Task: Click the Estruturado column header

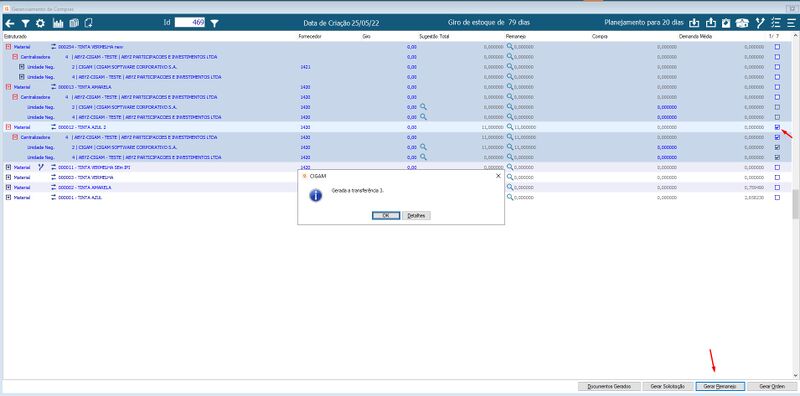Action: (15, 37)
